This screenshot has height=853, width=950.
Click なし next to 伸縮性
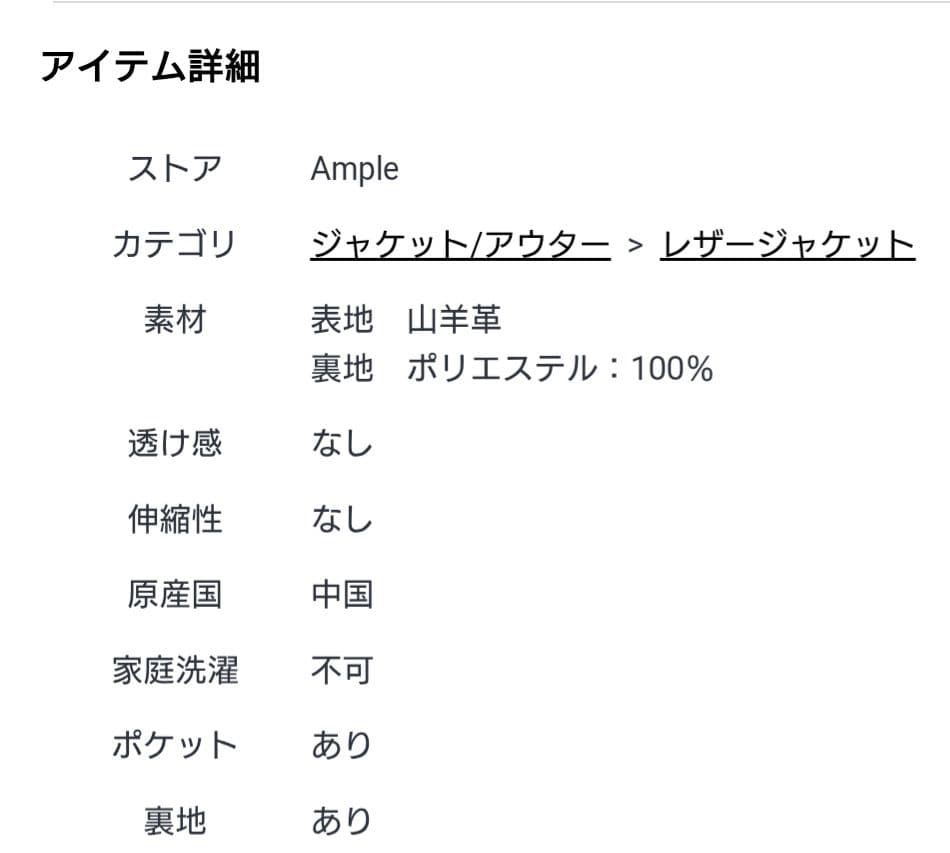[342, 519]
